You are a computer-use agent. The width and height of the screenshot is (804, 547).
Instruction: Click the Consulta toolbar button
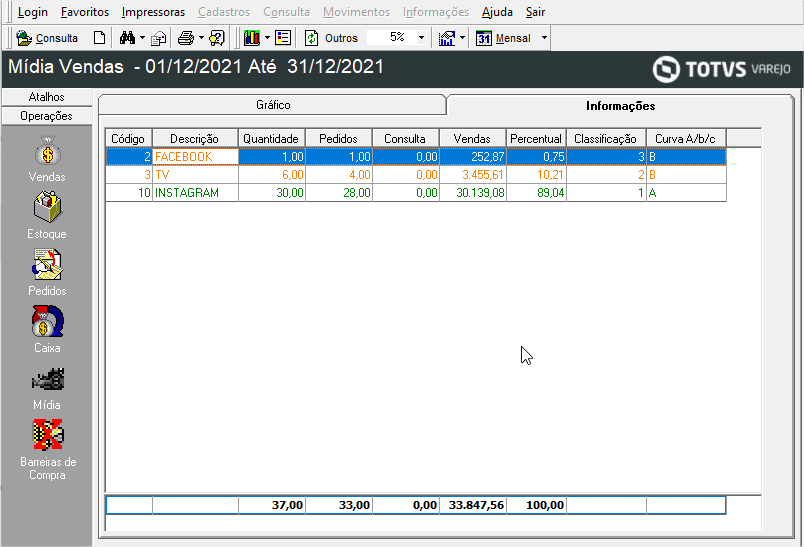[x=47, y=38]
